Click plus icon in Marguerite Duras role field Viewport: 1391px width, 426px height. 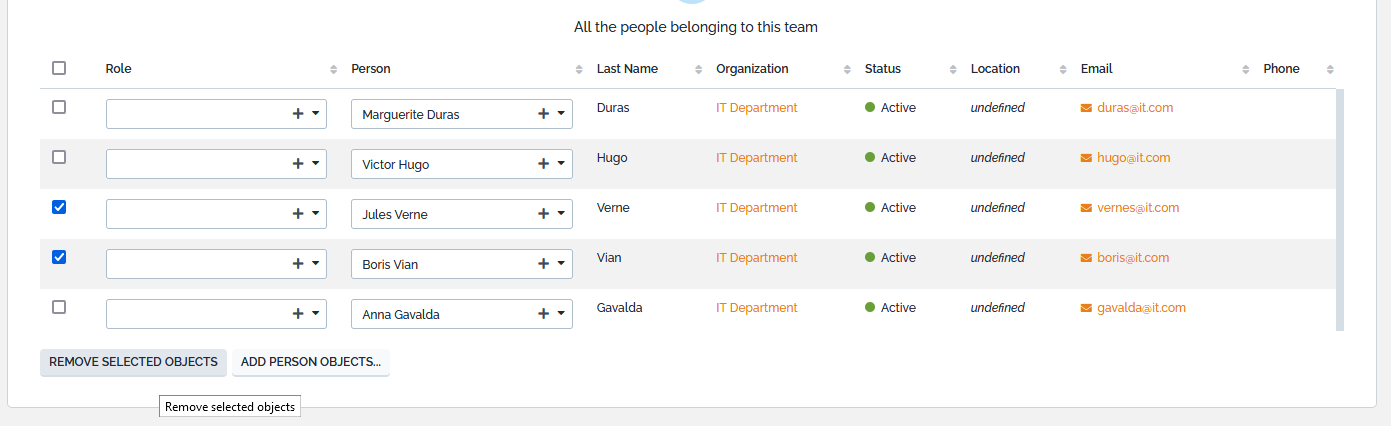coord(298,114)
